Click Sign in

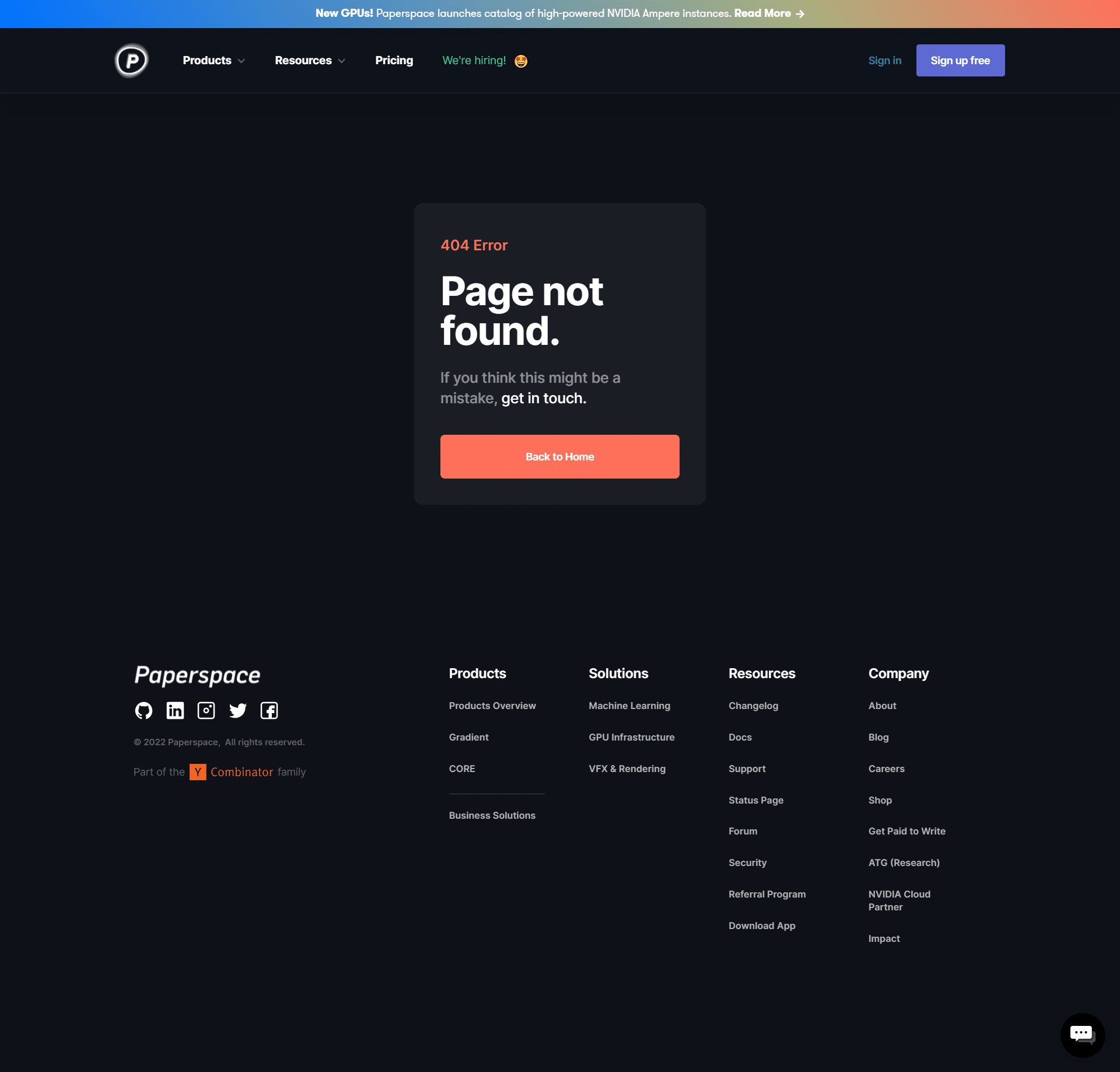point(885,61)
